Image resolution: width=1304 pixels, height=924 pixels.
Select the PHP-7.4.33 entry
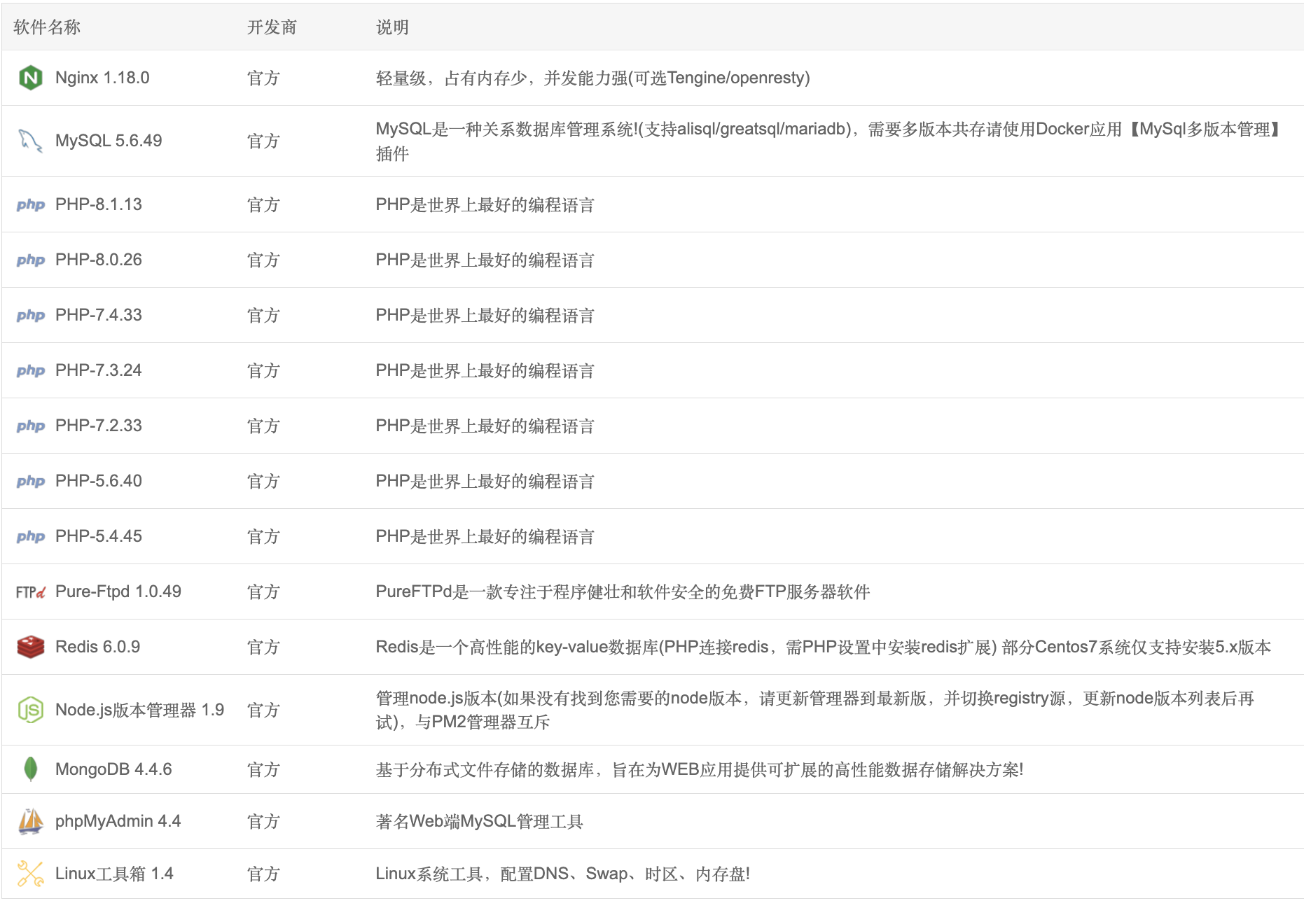(99, 315)
